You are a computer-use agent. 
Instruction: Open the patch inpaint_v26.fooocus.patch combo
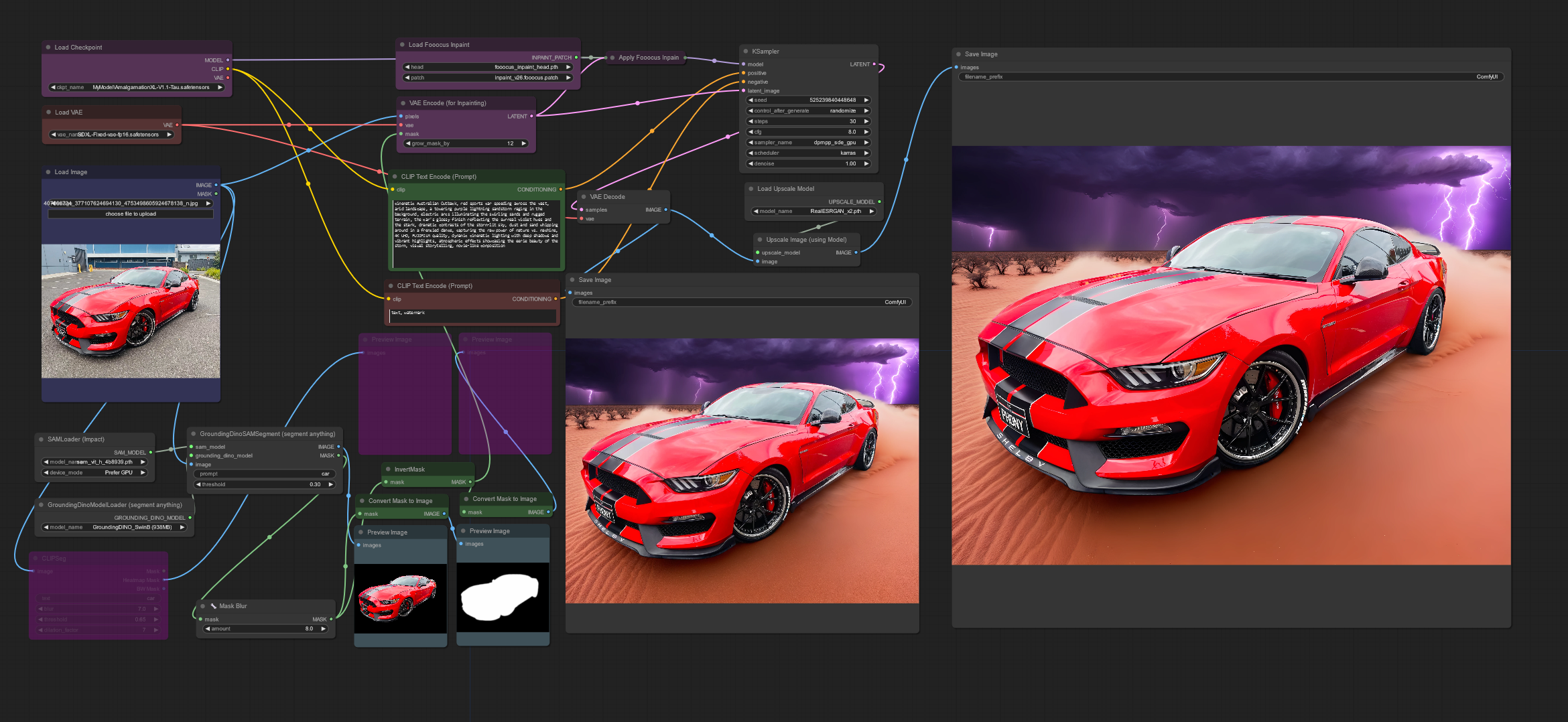[488, 78]
